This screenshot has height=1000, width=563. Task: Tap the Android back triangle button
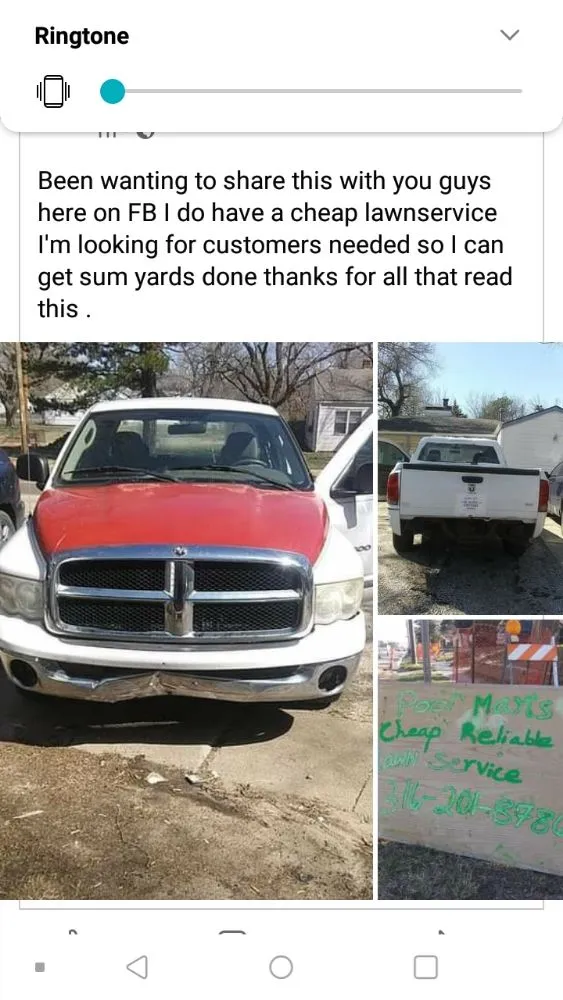(x=137, y=967)
